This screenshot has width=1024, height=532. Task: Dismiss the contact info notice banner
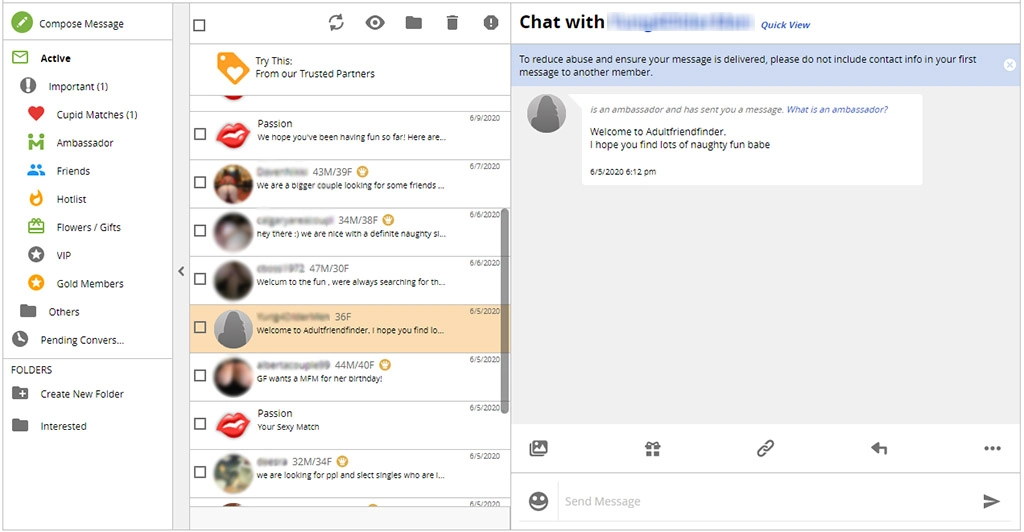click(1010, 65)
